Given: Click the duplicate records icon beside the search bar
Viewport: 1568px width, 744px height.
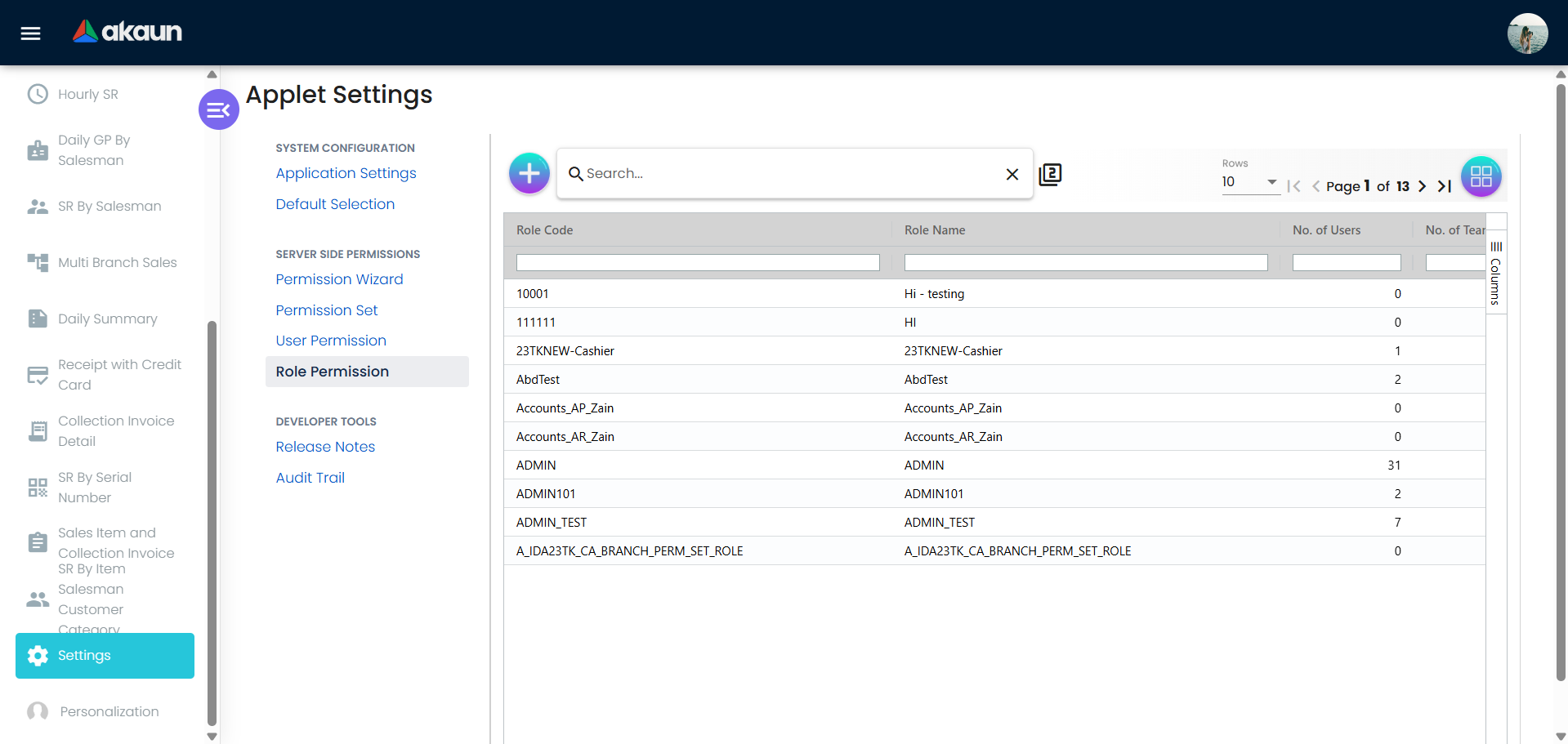Looking at the screenshot, I should pos(1051,173).
